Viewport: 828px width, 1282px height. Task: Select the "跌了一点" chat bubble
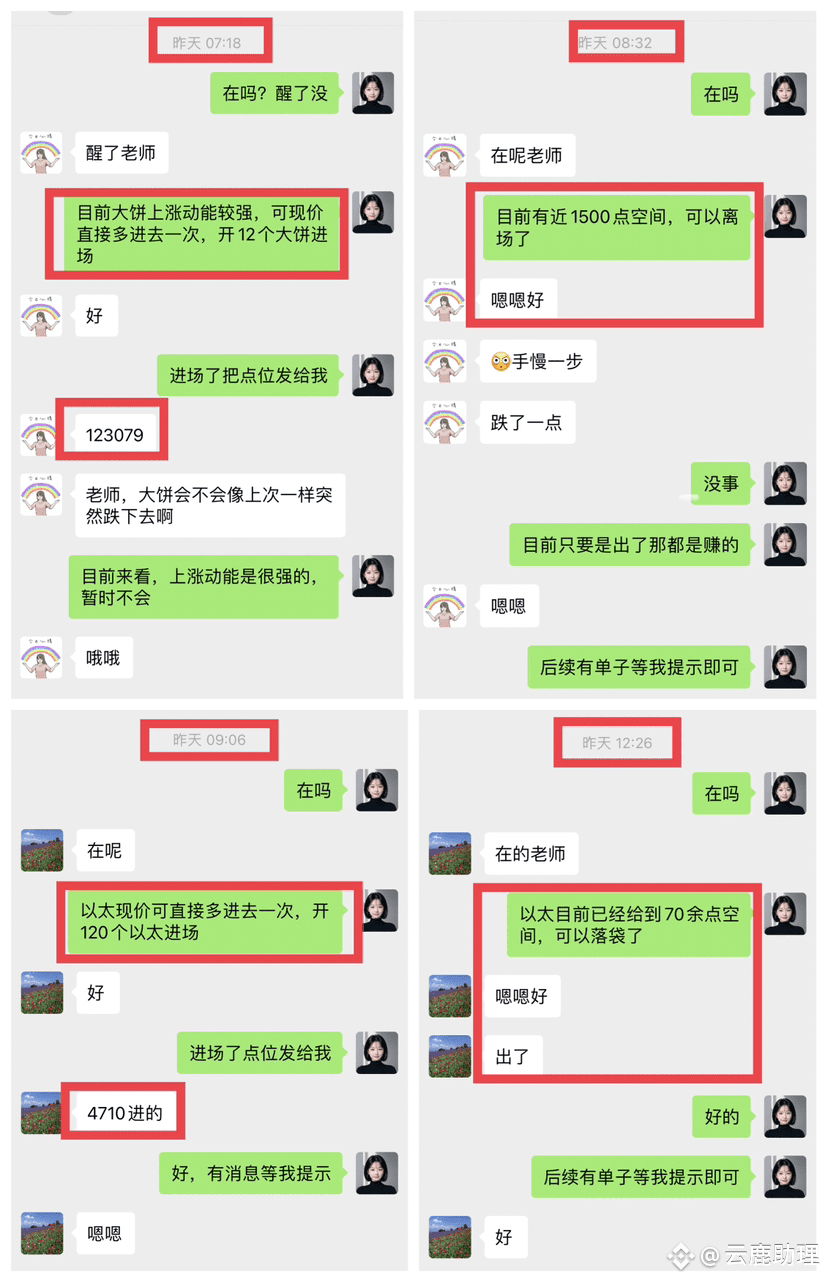pyautogui.click(x=526, y=422)
